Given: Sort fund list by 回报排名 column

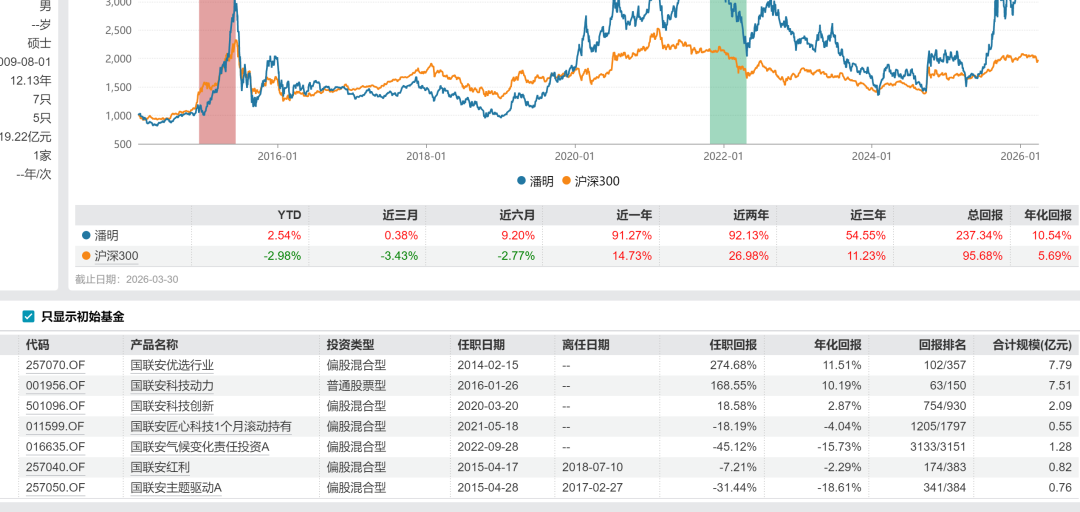Looking at the screenshot, I should click(942, 344).
